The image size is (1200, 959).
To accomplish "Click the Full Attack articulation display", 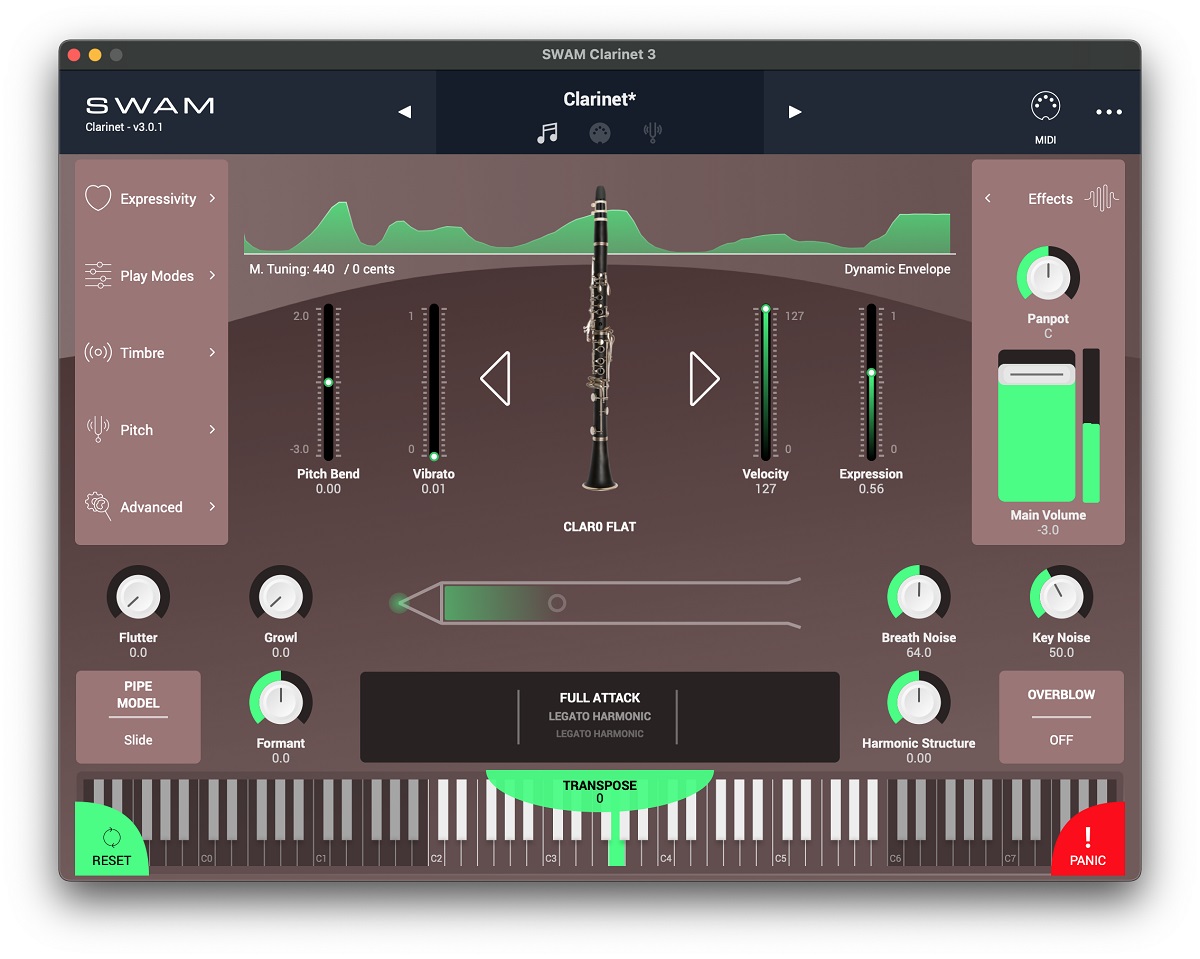I will coord(600,716).
